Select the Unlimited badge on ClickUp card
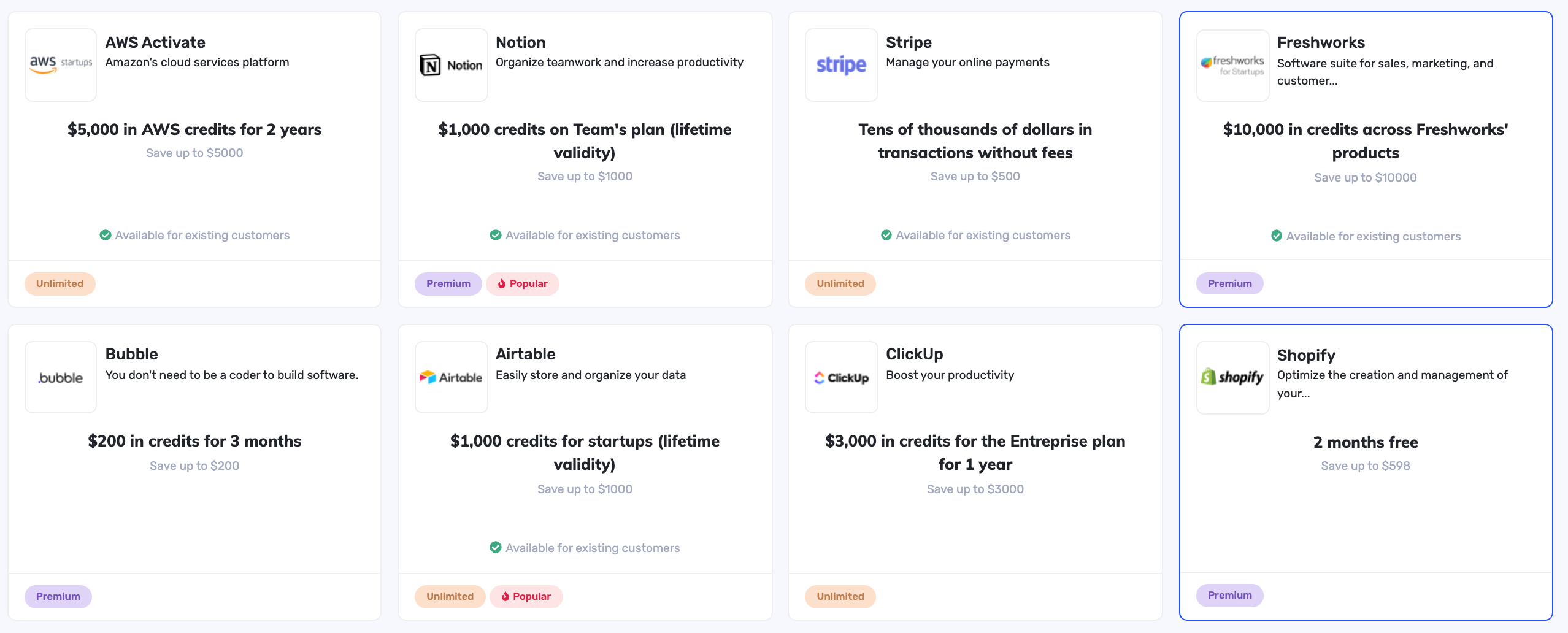Image resolution: width=1568 pixels, height=633 pixels. [840, 596]
